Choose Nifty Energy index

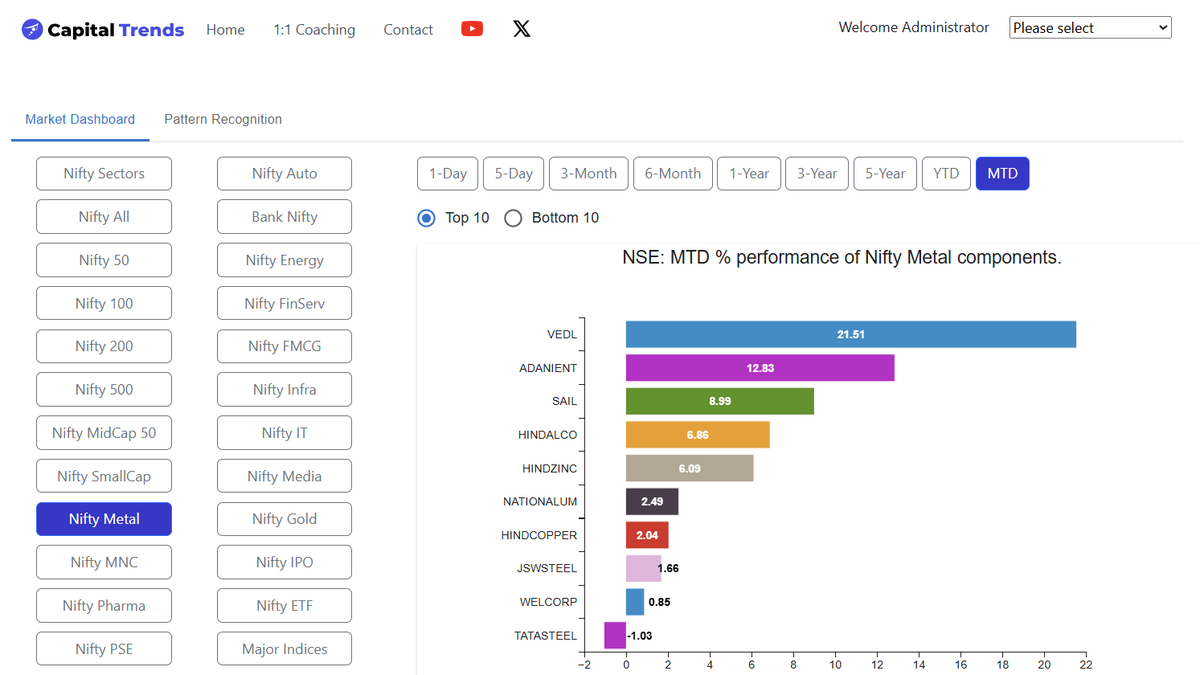click(x=285, y=260)
